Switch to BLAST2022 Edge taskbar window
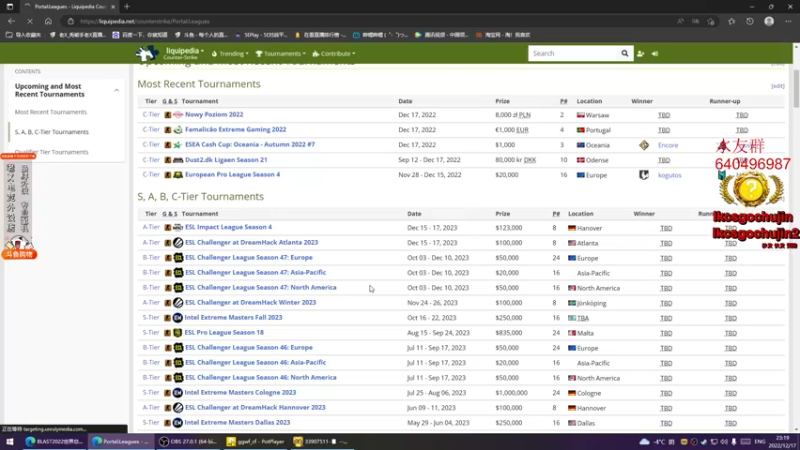 point(54,441)
